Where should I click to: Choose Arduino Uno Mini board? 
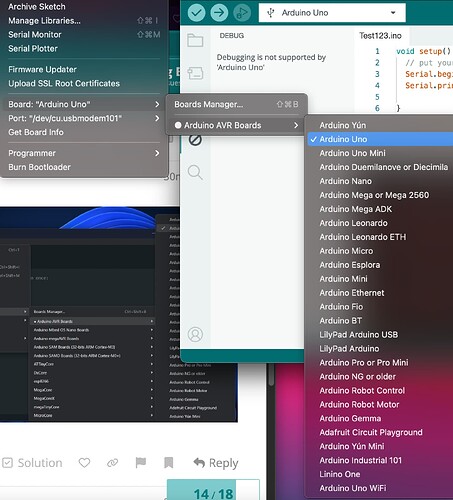[380, 153]
